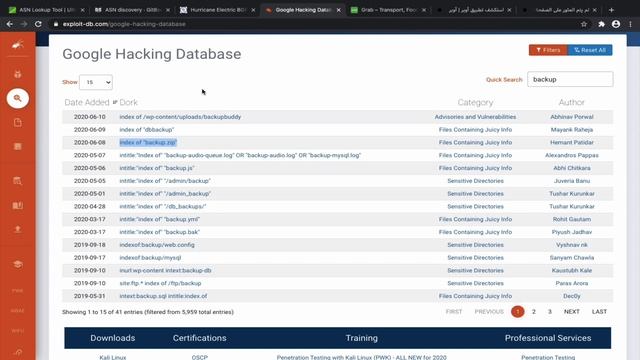Go to results page 2
The height and width of the screenshot is (360, 640).
[x=533, y=311]
